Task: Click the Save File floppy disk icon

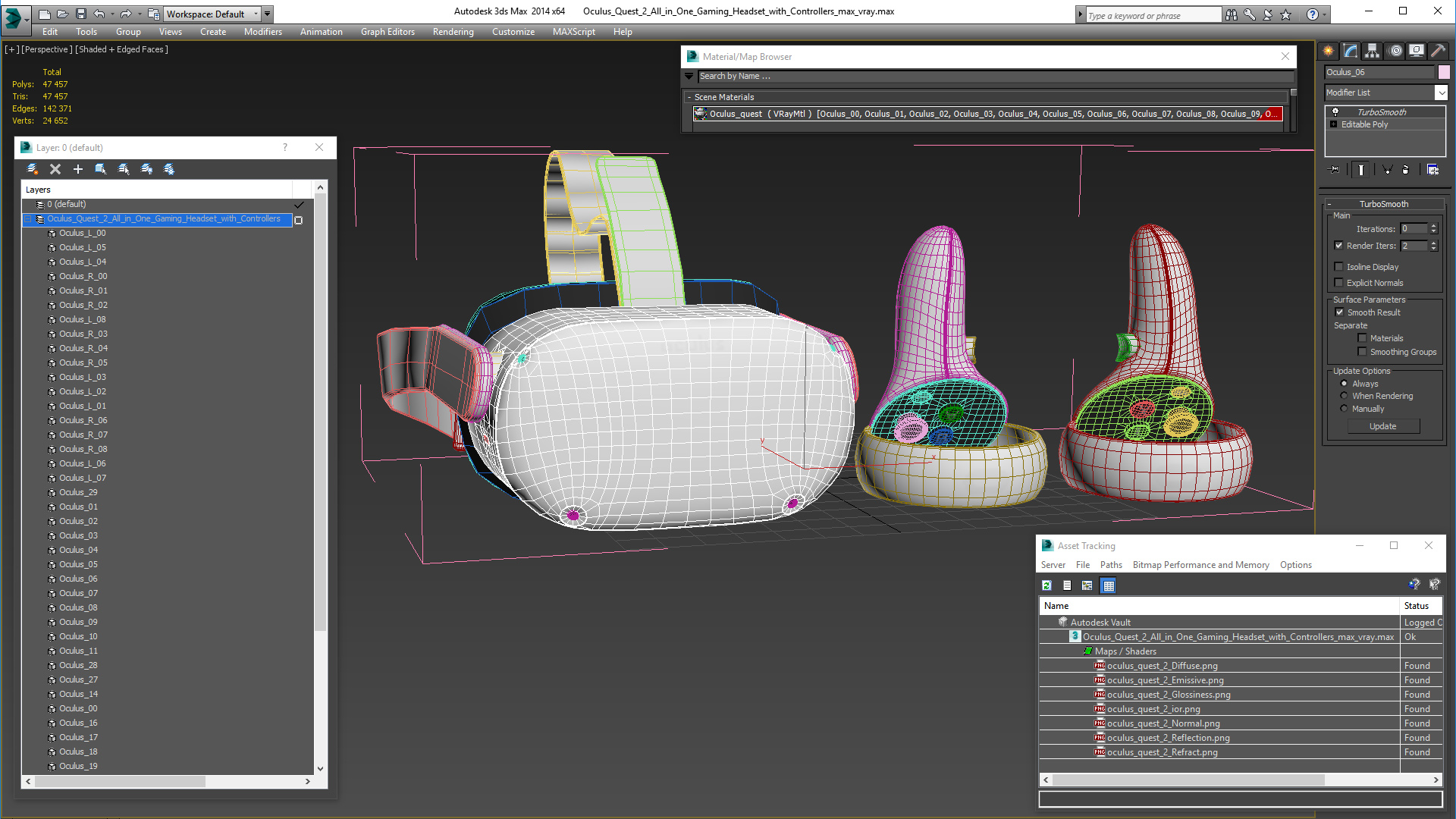Action: [x=80, y=14]
